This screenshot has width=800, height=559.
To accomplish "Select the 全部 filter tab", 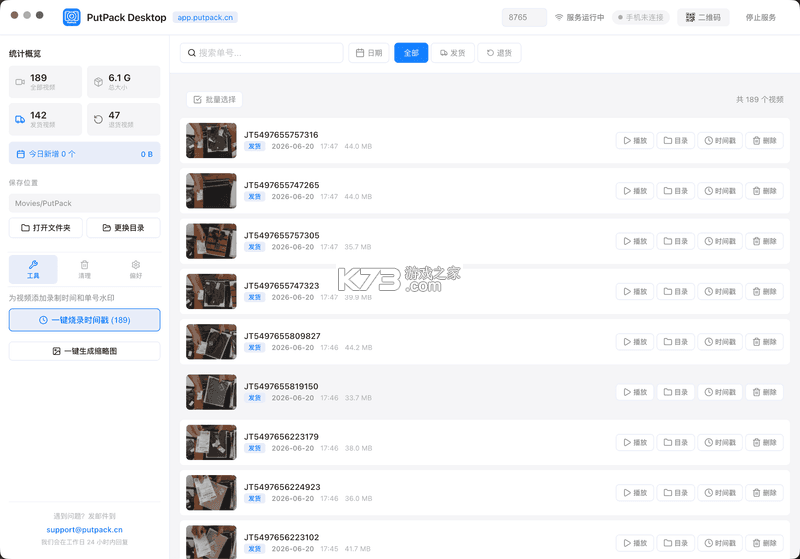I will 411,53.
